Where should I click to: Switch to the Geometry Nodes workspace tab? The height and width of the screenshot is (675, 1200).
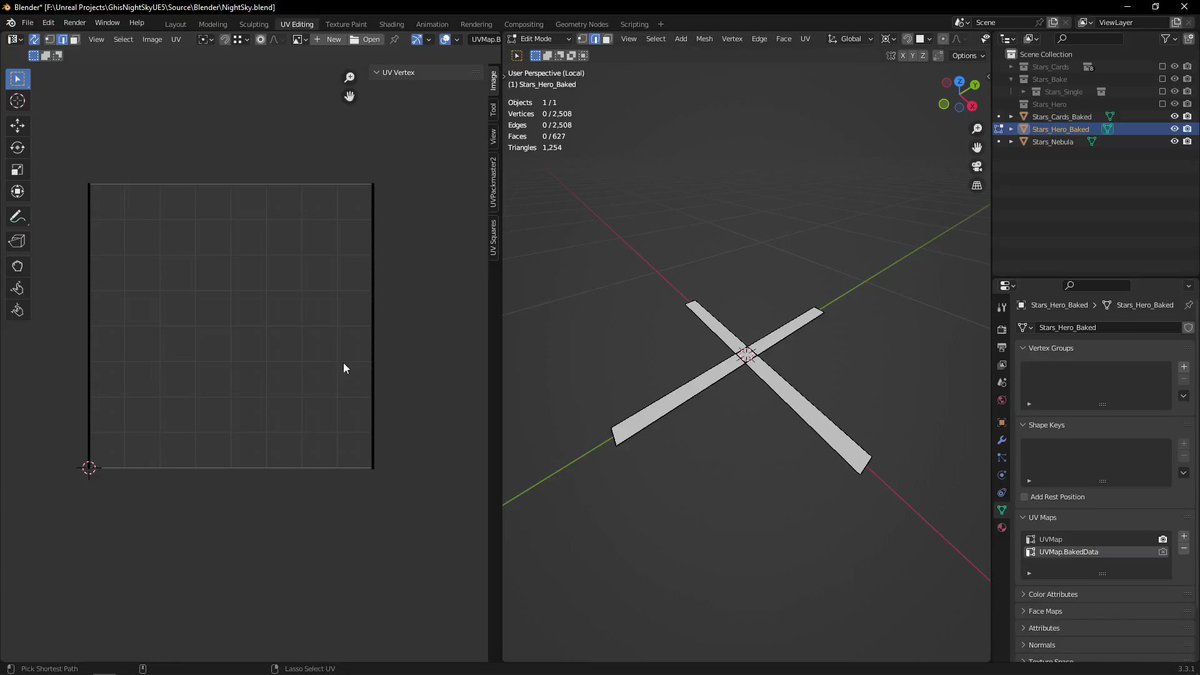tap(582, 24)
